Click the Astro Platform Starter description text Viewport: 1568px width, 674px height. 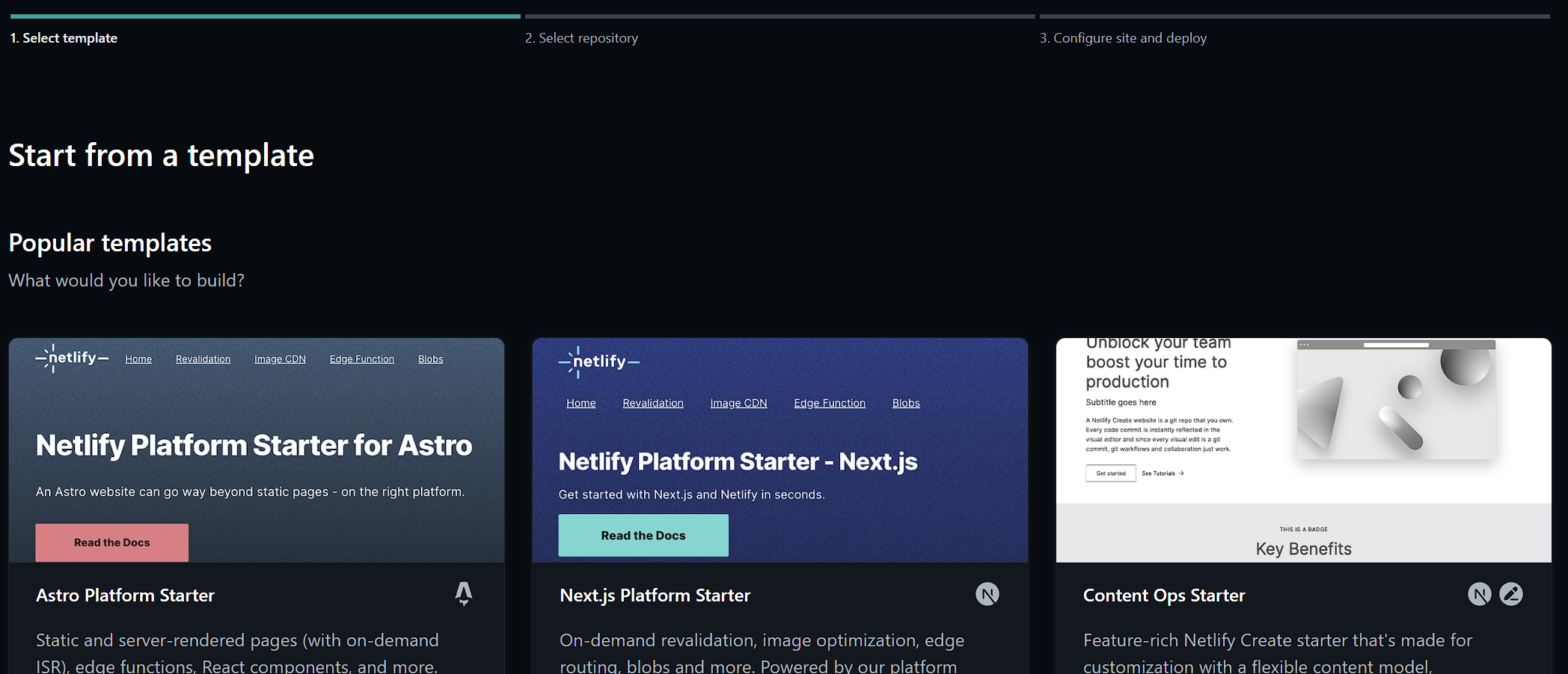pos(237,652)
